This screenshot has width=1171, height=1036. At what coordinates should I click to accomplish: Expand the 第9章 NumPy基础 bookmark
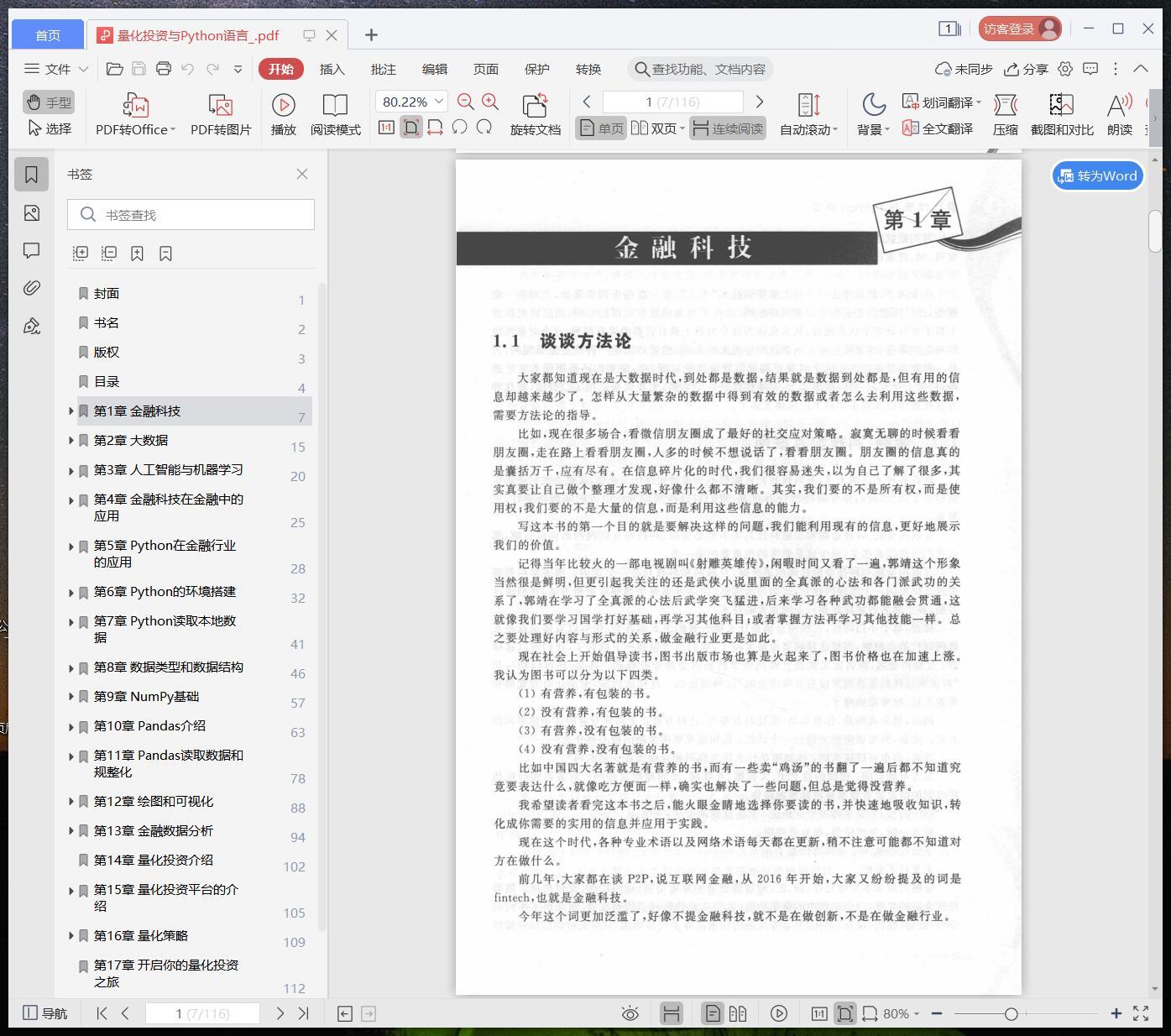[71, 697]
